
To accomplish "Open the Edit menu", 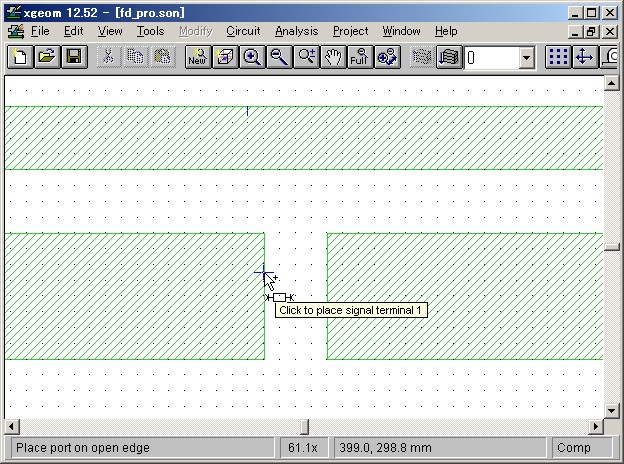I will pos(74,31).
